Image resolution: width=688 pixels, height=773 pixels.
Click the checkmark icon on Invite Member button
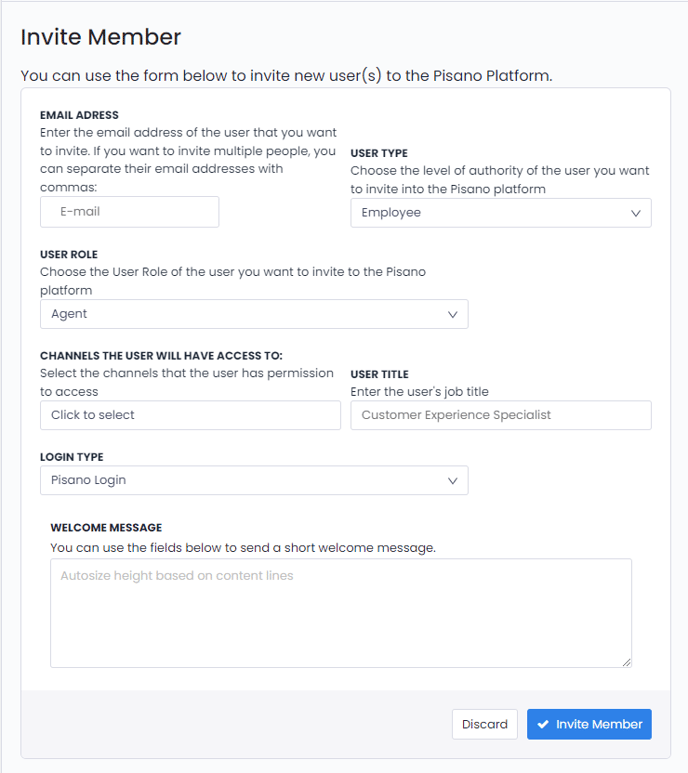point(543,724)
